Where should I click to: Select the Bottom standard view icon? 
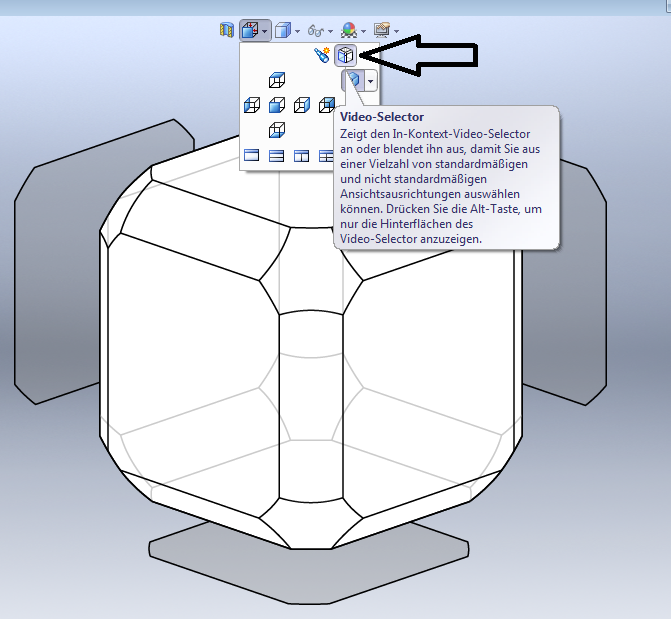click(x=277, y=130)
